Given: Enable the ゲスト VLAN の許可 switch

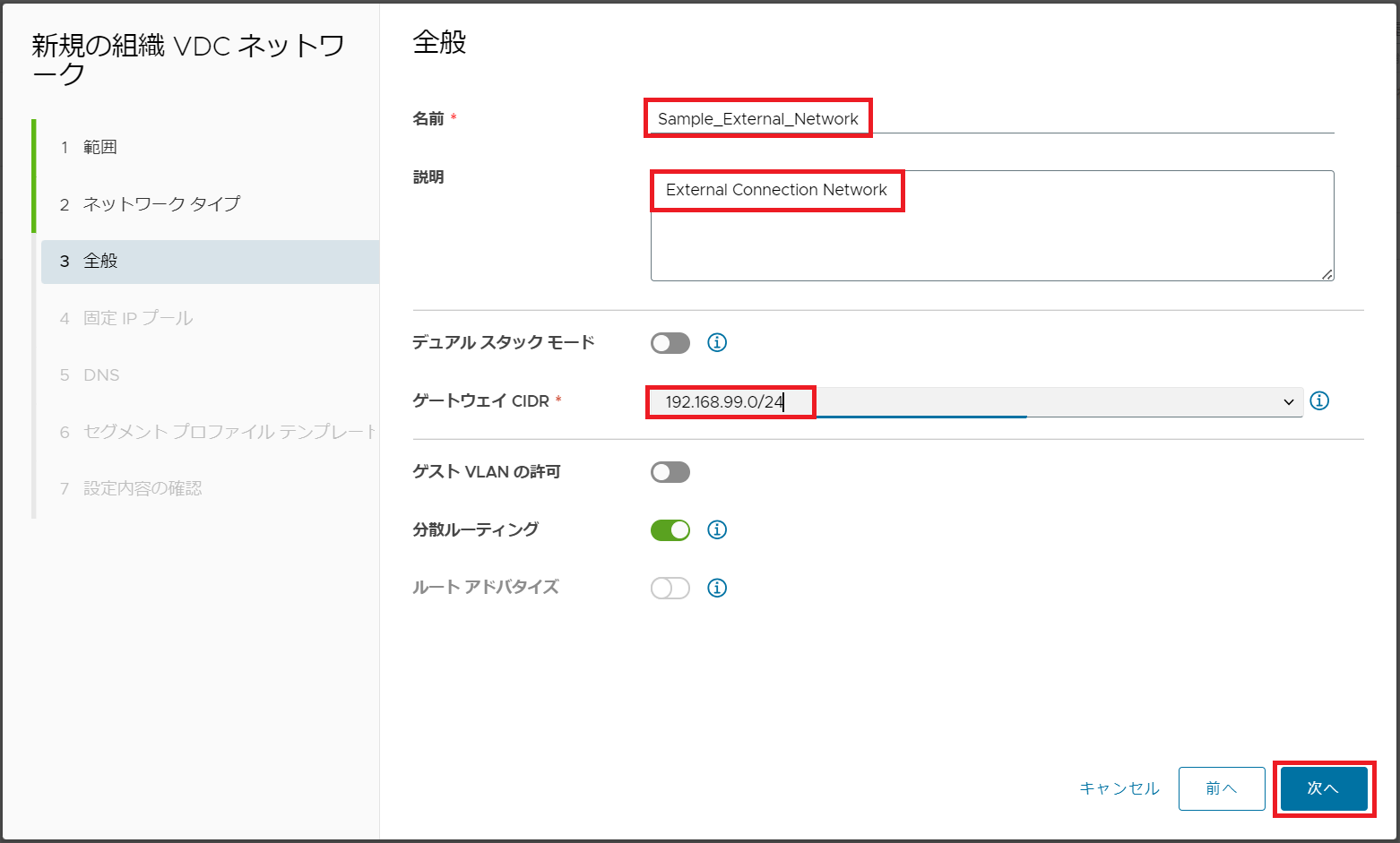Looking at the screenshot, I should click(x=670, y=472).
